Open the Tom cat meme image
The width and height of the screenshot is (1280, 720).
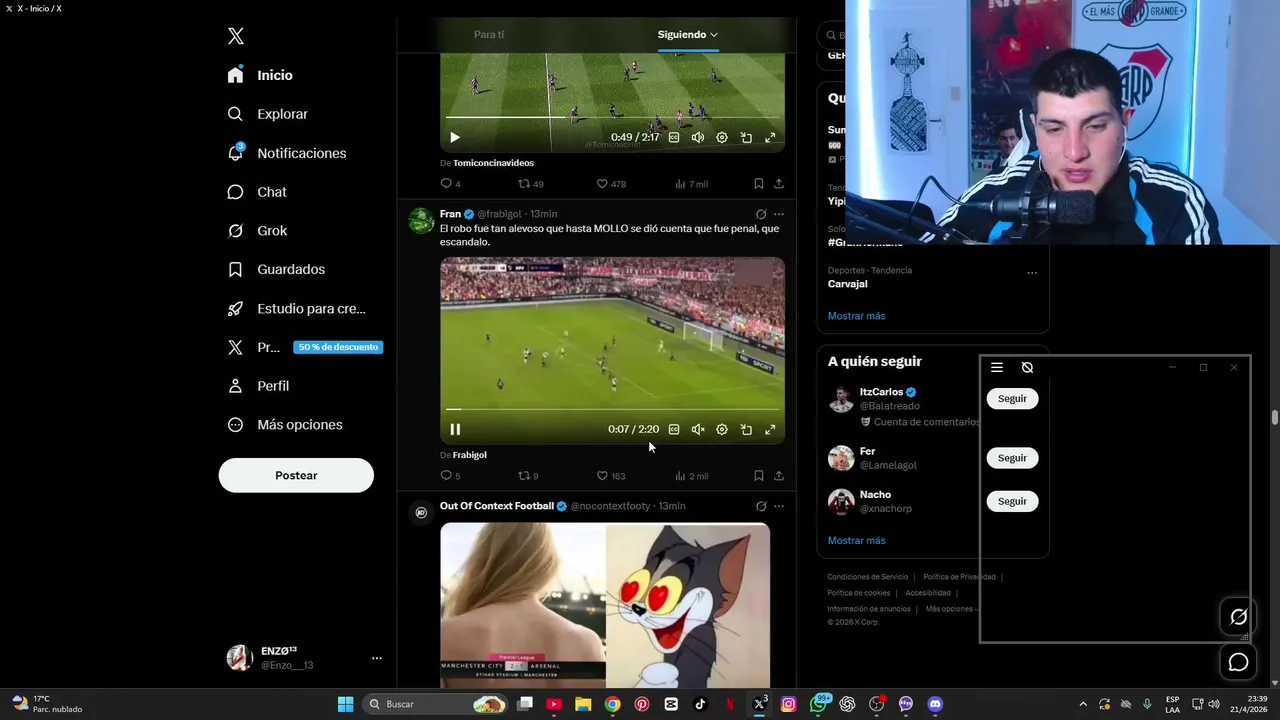click(x=687, y=605)
